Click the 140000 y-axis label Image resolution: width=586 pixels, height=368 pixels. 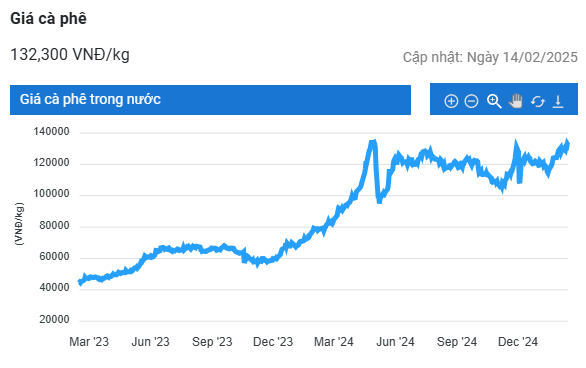51,132
